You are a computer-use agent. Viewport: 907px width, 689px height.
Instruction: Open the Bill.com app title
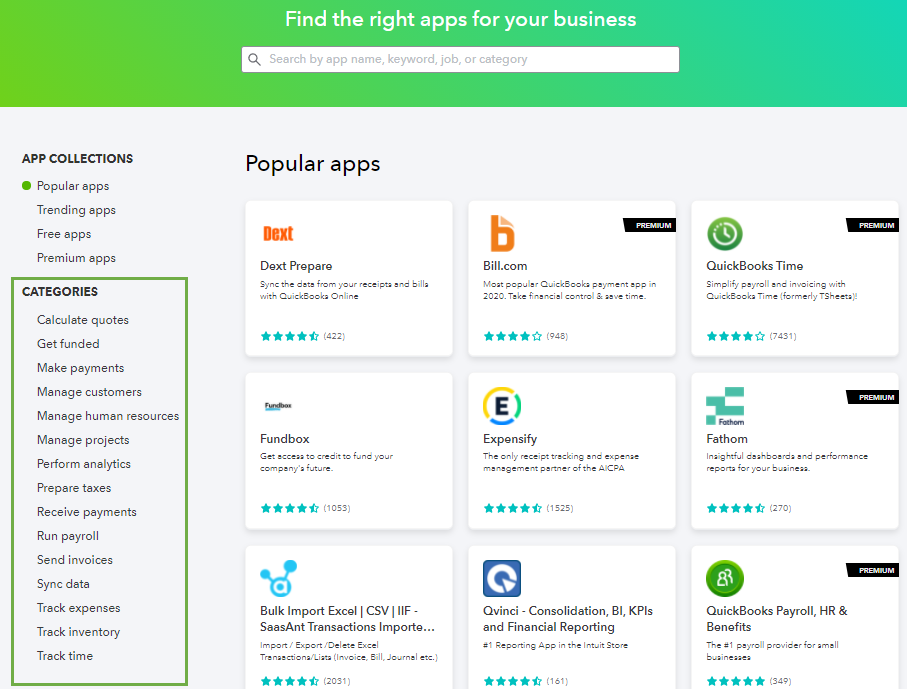pyautogui.click(x=505, y=266)
